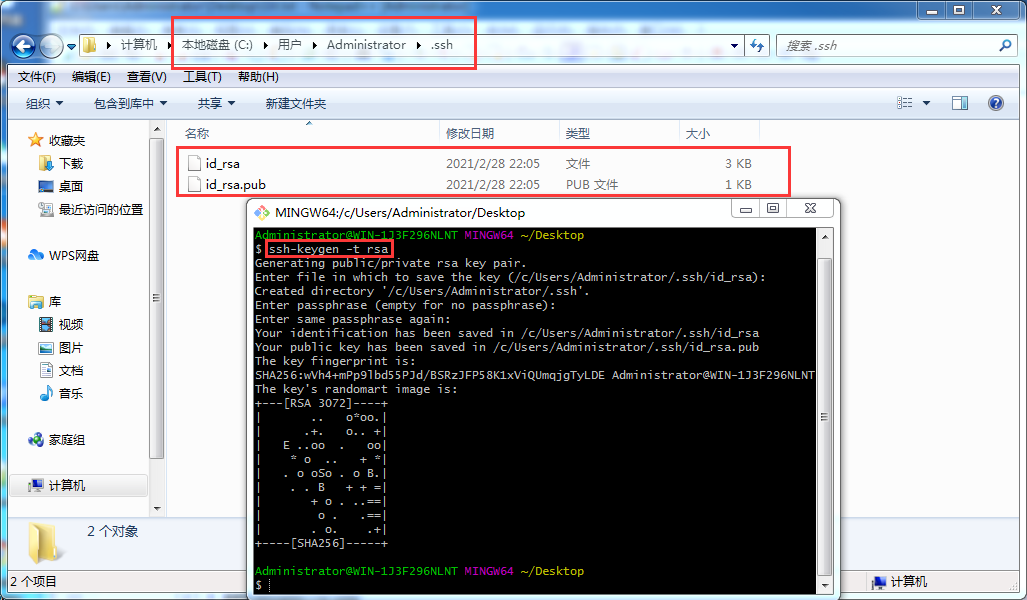This screenshot has height=600, width=1027.
Task: Click the magnifier search icon
Action: pos(1005,45)
